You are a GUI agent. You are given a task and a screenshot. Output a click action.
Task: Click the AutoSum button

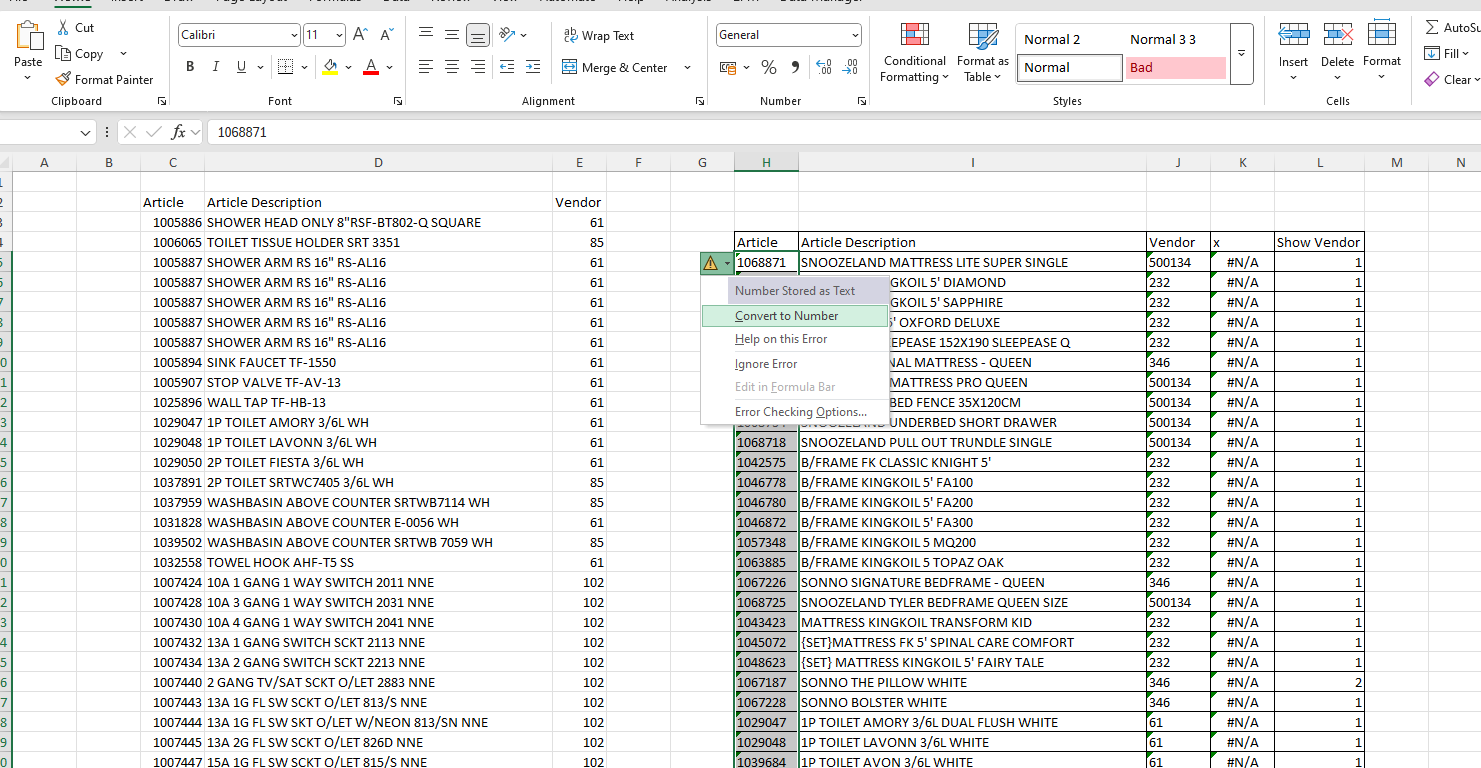(x=1453, y=27)
